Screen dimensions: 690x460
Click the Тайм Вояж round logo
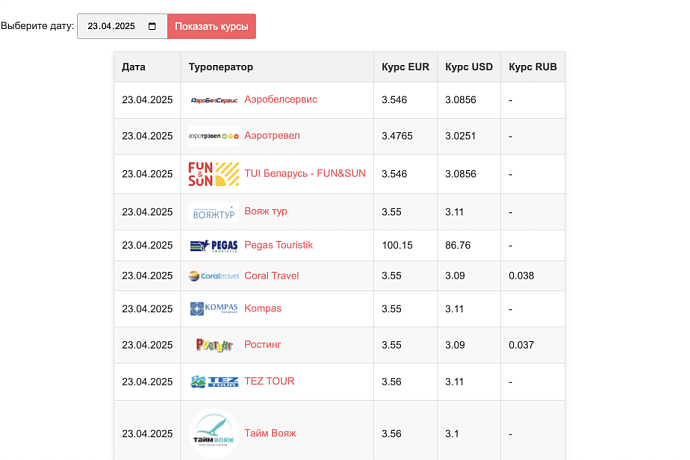(213, 434)
